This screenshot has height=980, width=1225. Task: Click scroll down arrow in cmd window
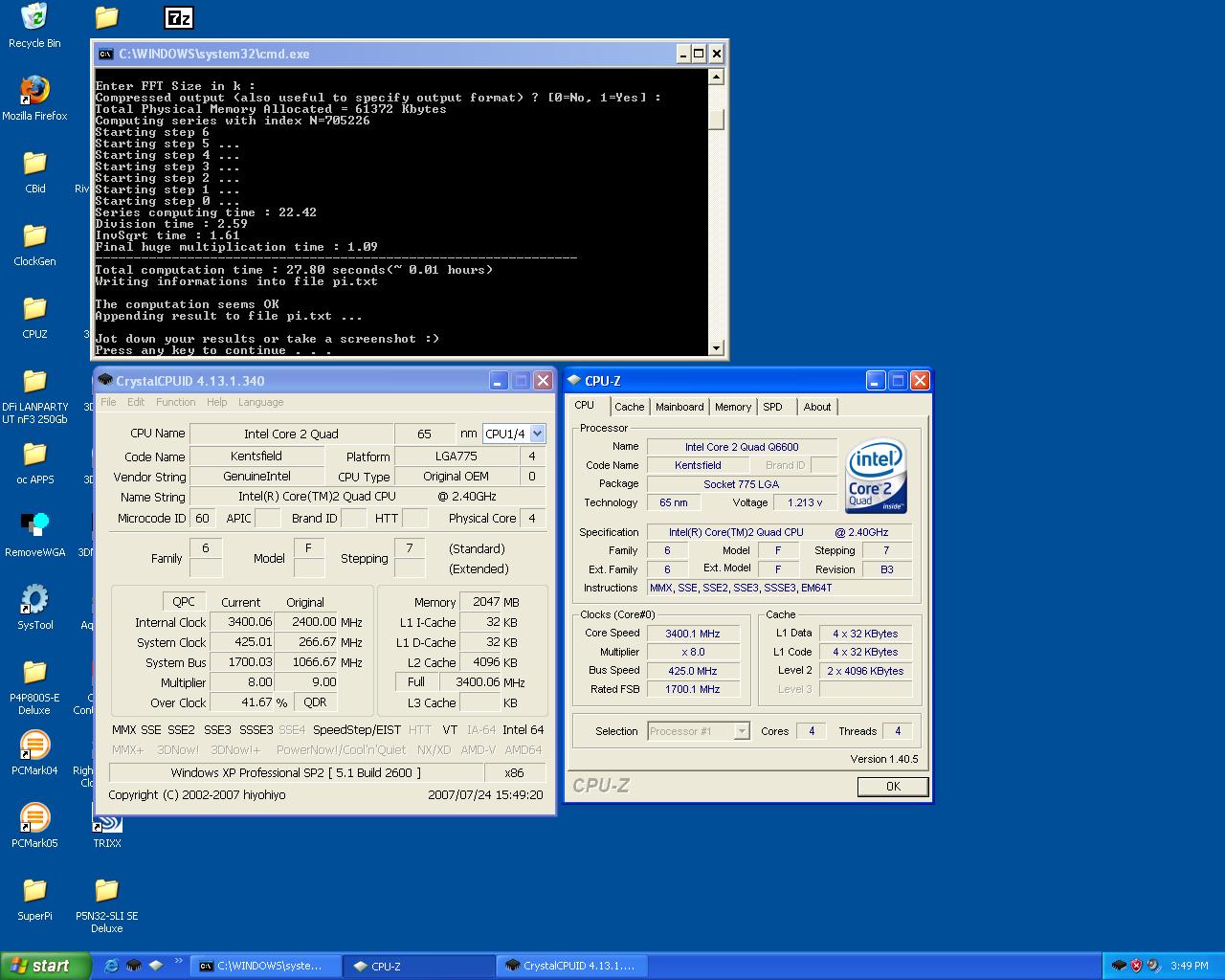point(716,347)
